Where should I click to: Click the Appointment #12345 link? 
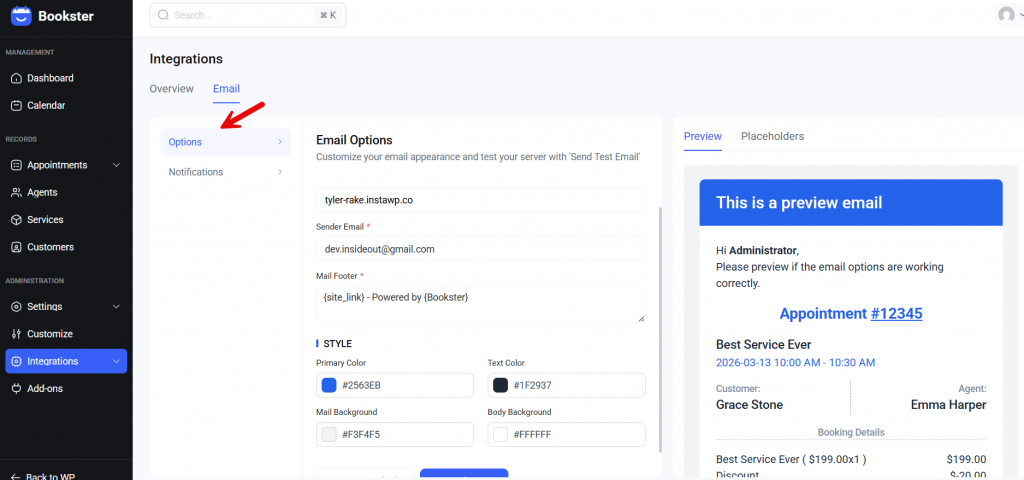coord(896,313)
